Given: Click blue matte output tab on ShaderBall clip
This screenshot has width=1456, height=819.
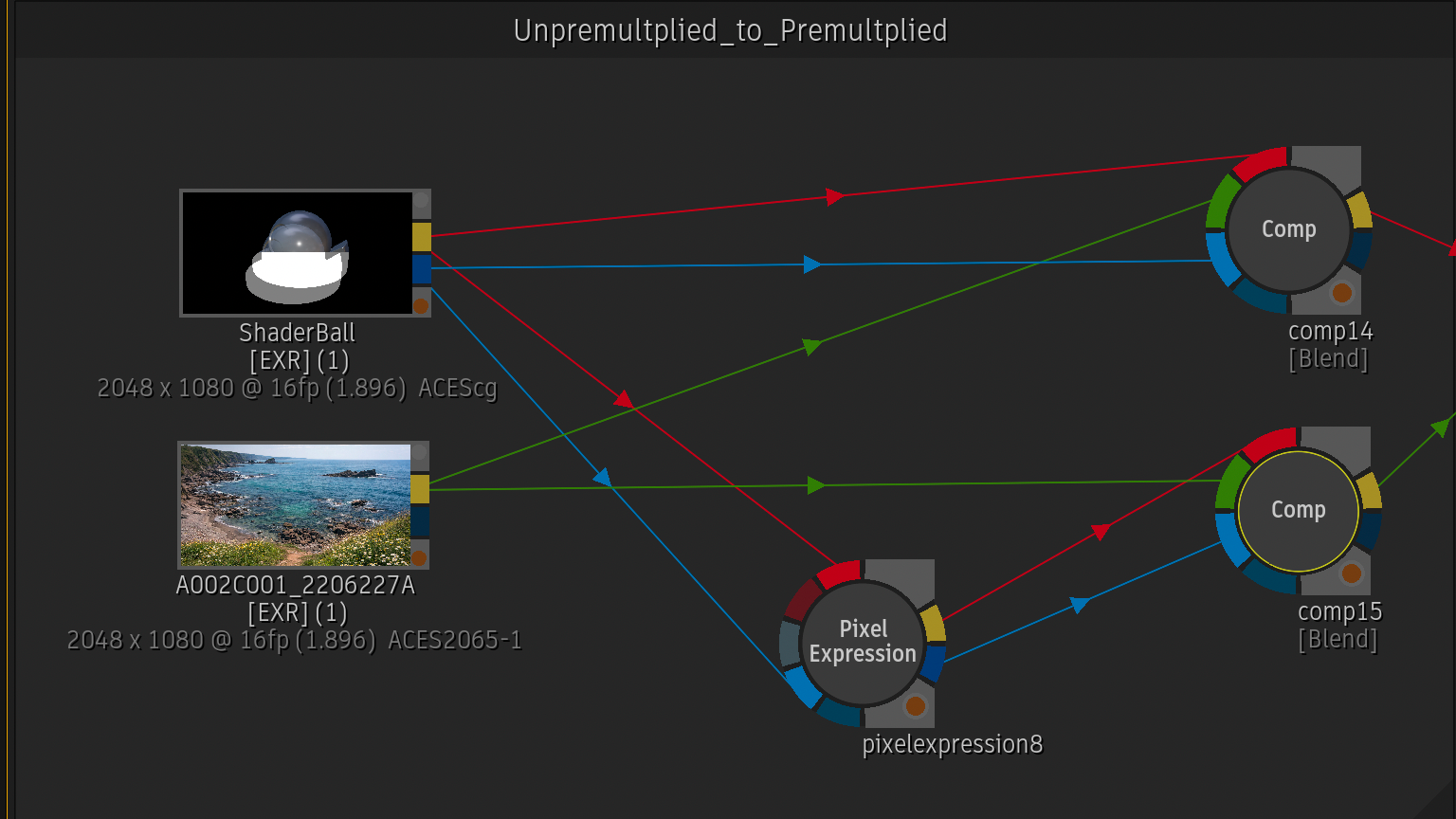Looking at the screenshot, I should tap(421, 269).
